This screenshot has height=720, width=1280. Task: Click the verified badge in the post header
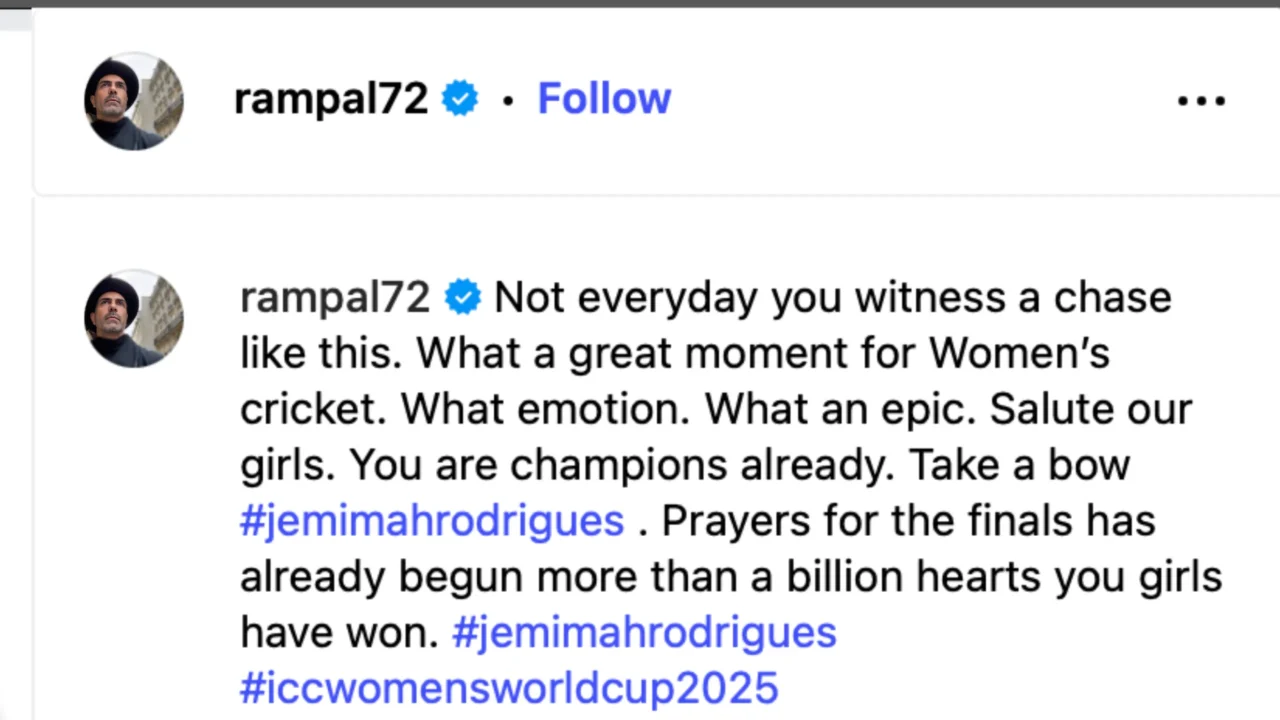460,99
